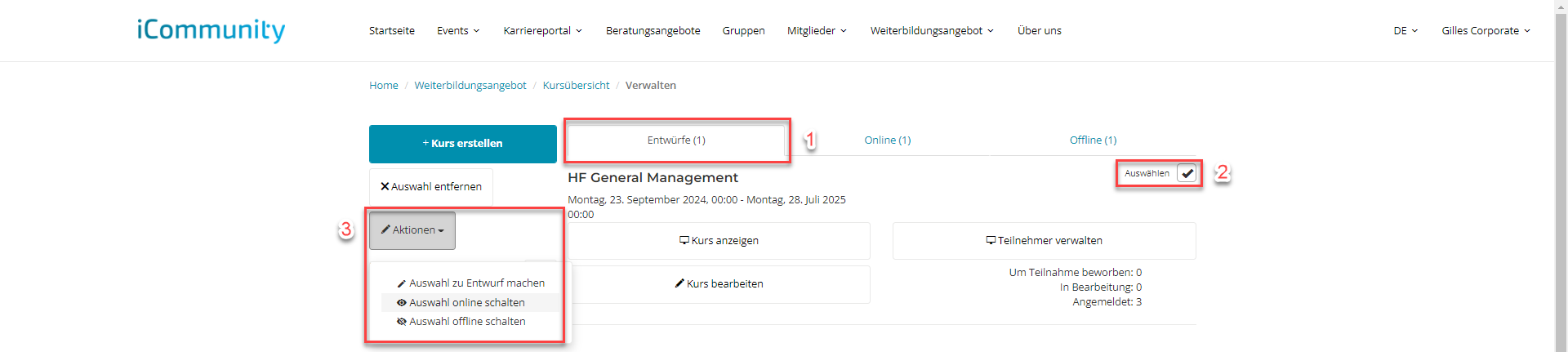This screenshot has width=1568, height=352.
Task: Click the eye icon beside Auswahl online schalten
Action: tap(402, 303)
